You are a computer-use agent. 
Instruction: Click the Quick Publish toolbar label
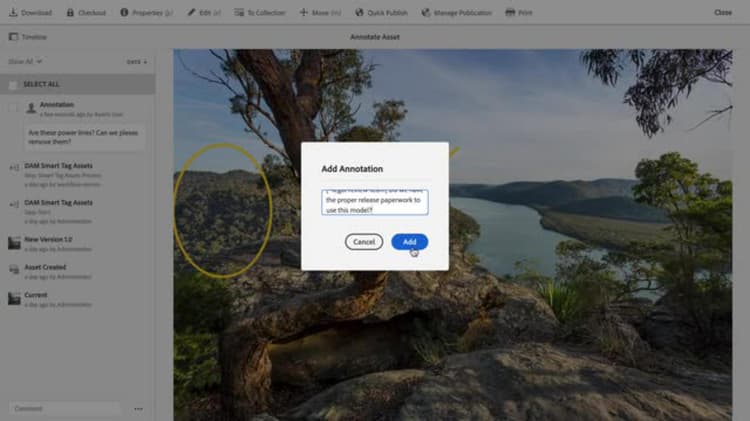pyautogui.click(x=387, y=13)
